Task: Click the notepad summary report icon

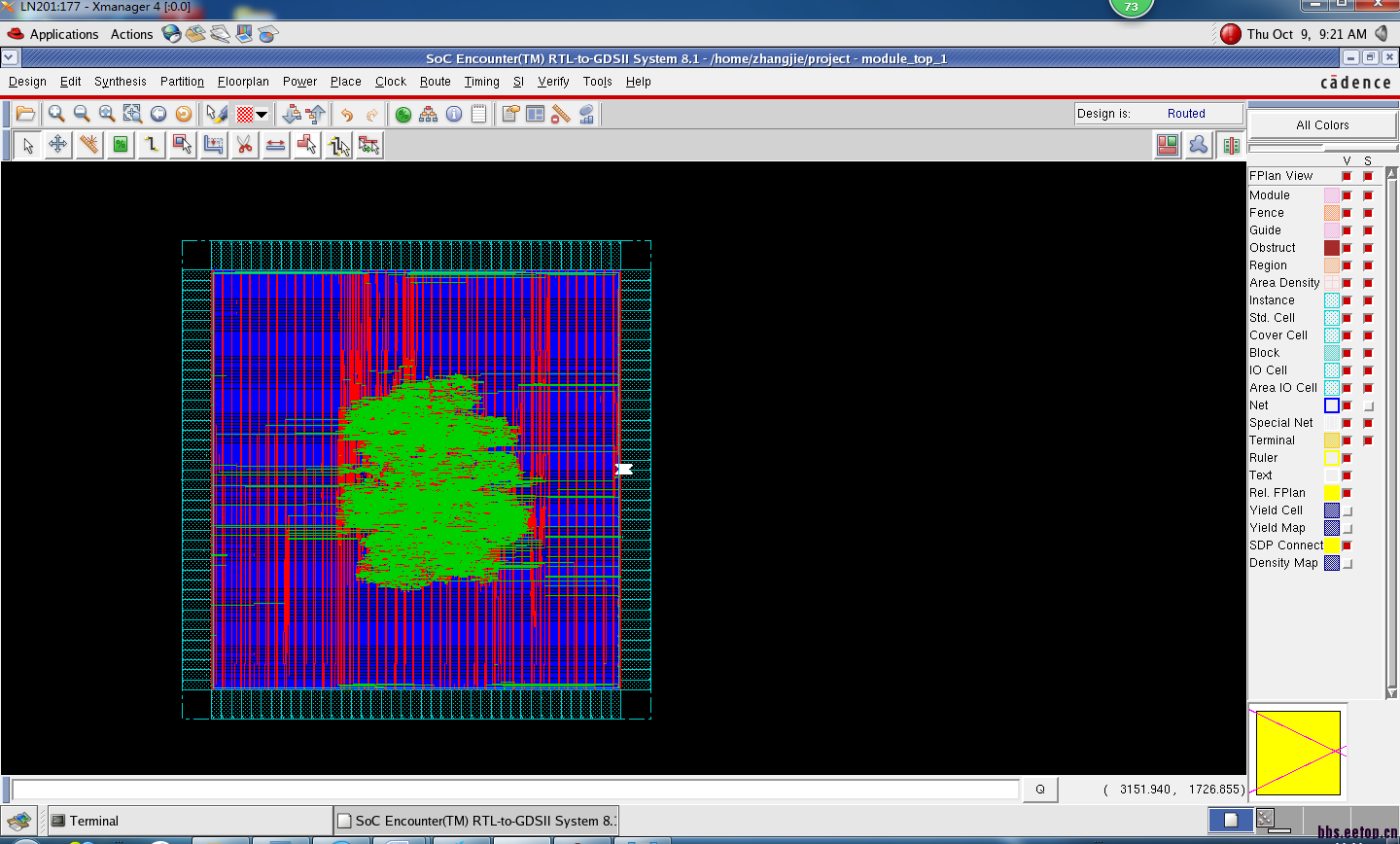Action: pos(479,115)
